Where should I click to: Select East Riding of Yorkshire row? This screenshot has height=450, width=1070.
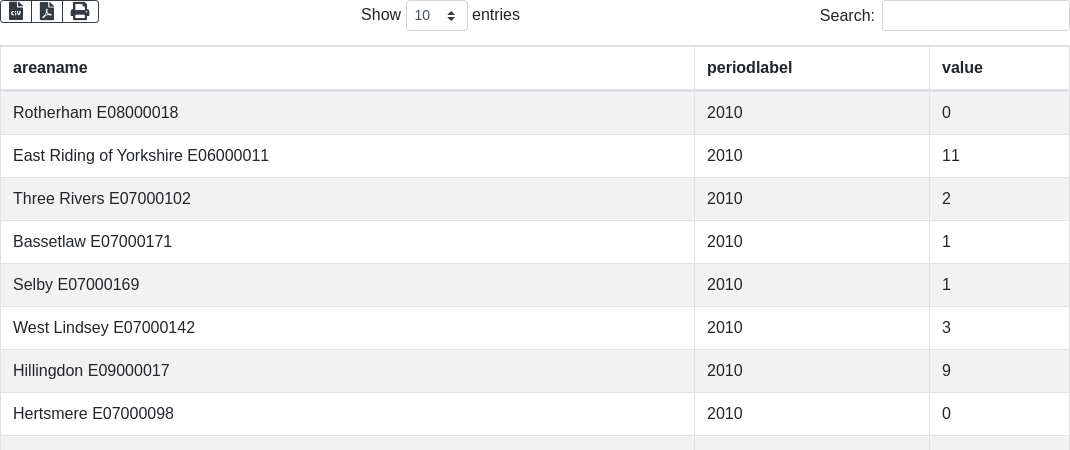(x=141, y=156)
